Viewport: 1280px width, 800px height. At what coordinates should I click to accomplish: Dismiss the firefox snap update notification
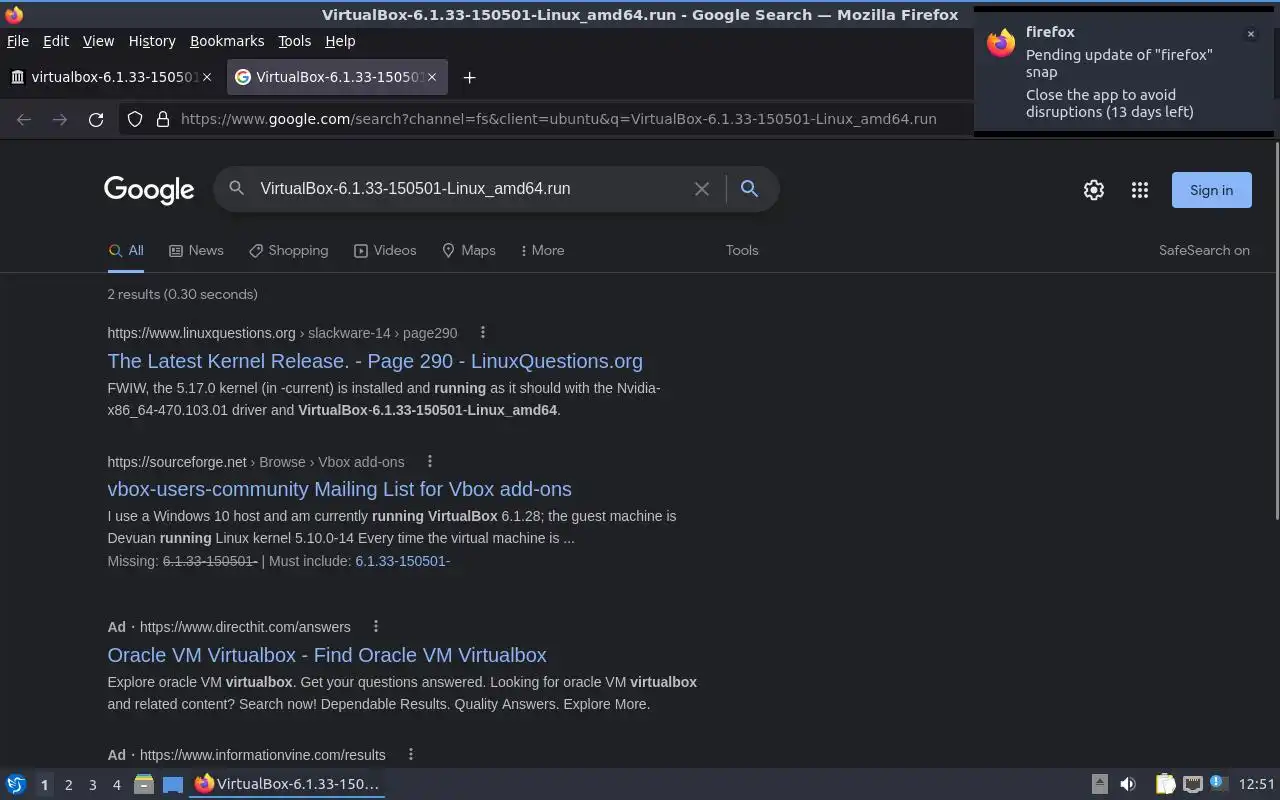point(1250,34)
